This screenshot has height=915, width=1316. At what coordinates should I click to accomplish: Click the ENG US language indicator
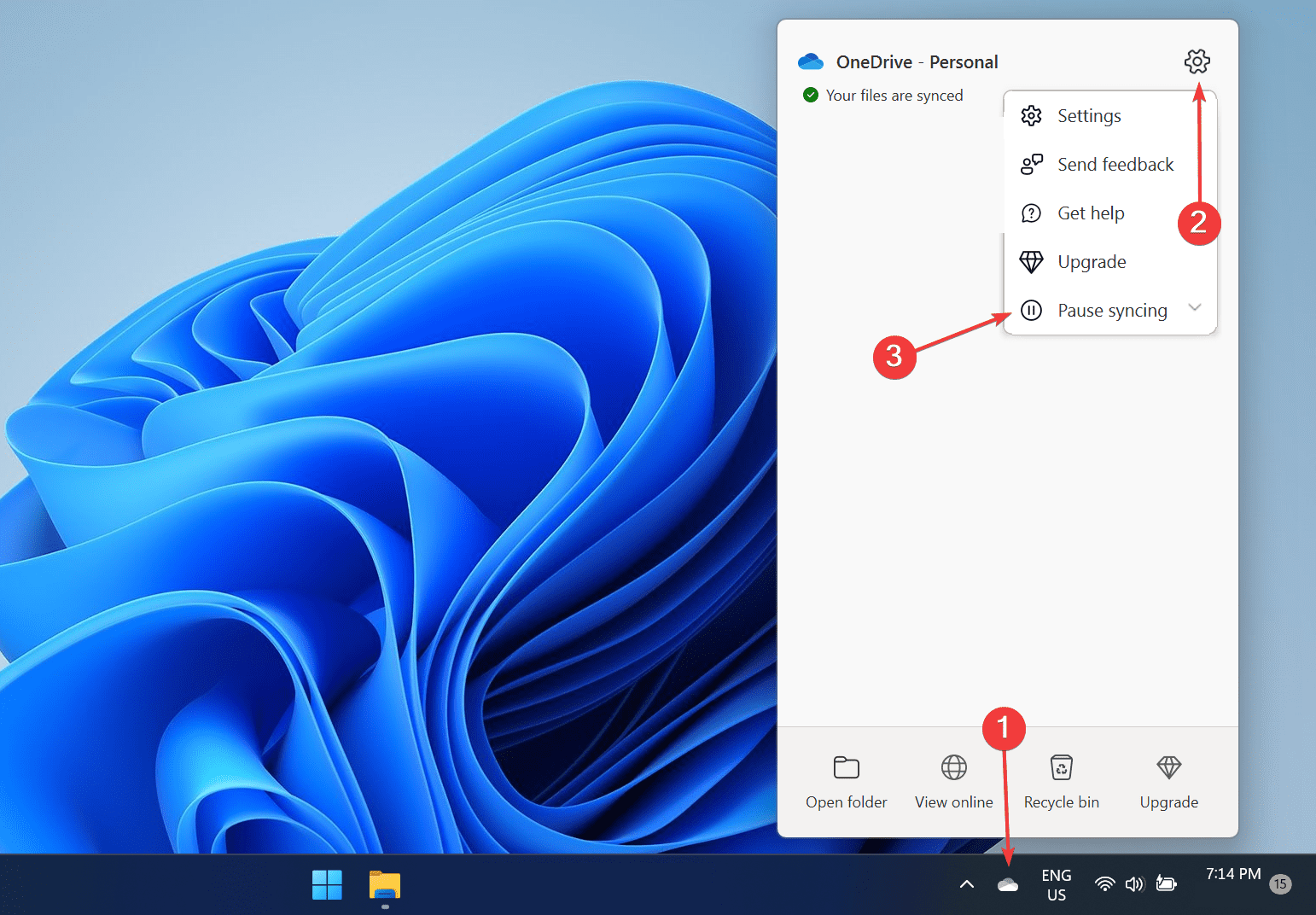point(1057,885)
